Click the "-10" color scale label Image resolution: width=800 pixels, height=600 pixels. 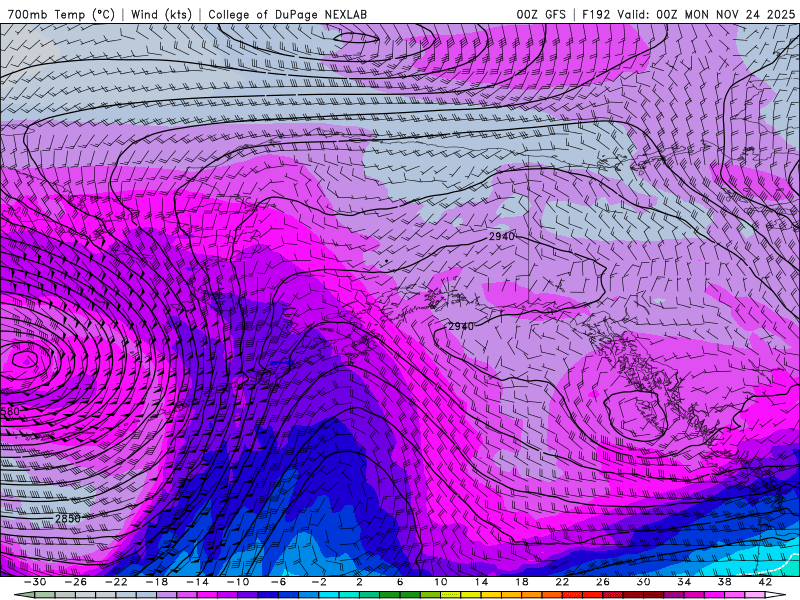click(238, 582)
